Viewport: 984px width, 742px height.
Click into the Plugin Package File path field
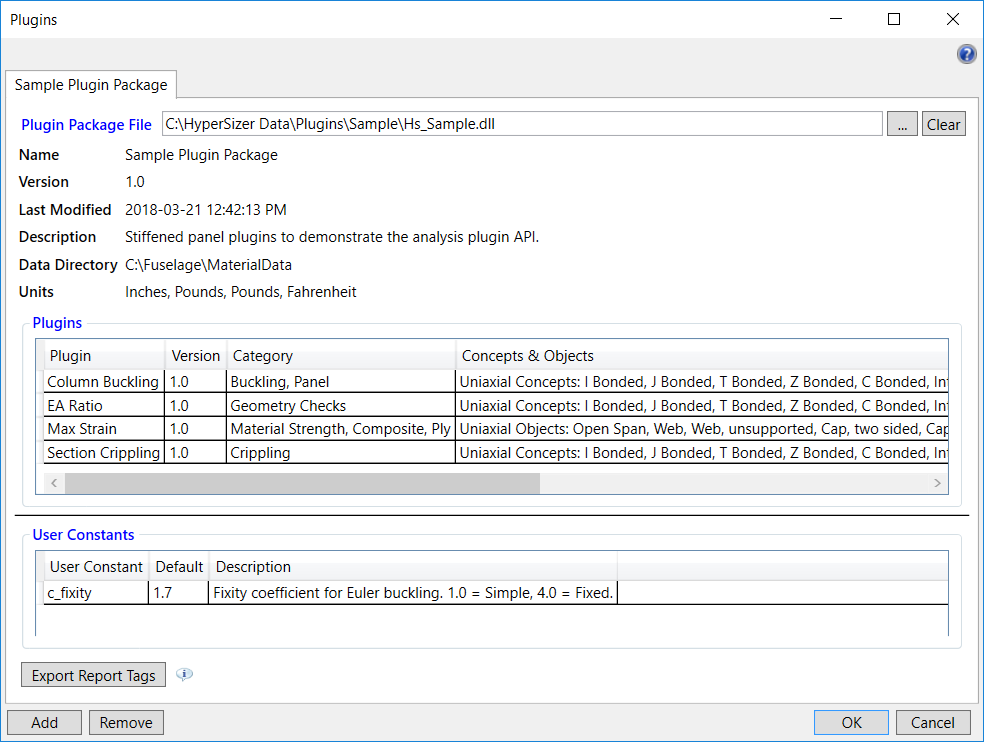pos(522,124)
